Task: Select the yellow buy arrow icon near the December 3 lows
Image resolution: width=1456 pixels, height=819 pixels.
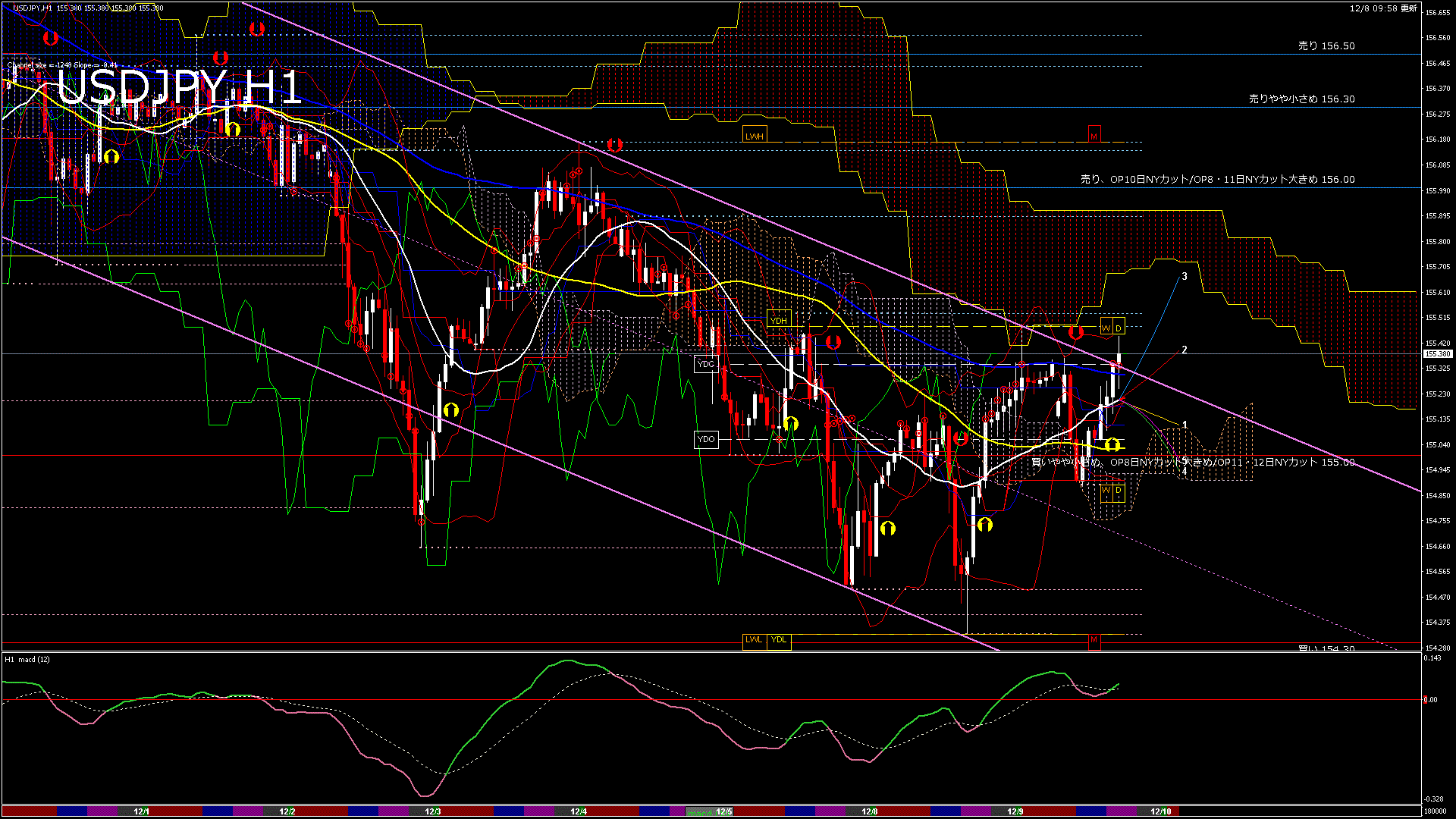Action: click(451, 409)
